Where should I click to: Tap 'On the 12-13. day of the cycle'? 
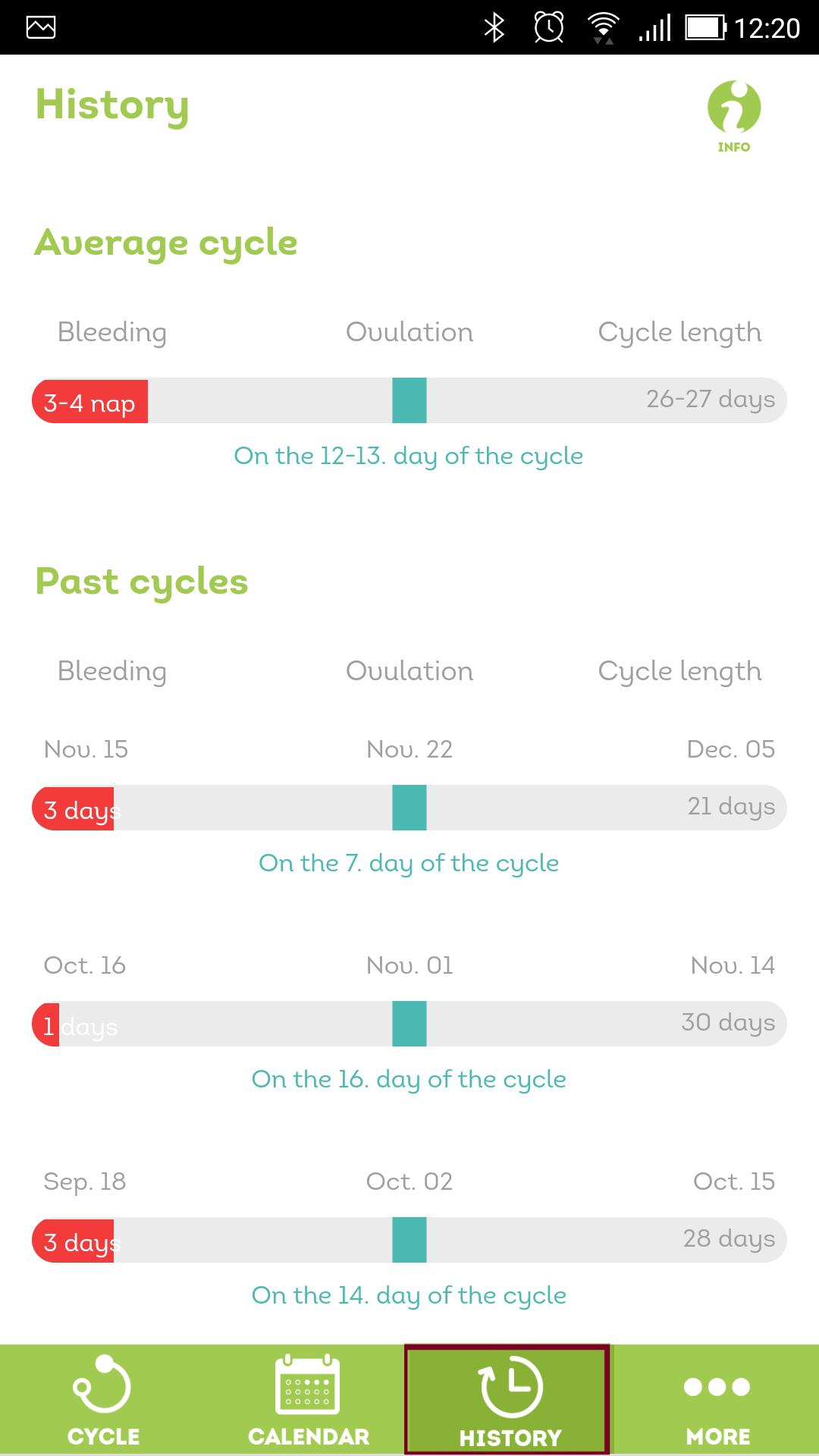(x=409, y=456)
